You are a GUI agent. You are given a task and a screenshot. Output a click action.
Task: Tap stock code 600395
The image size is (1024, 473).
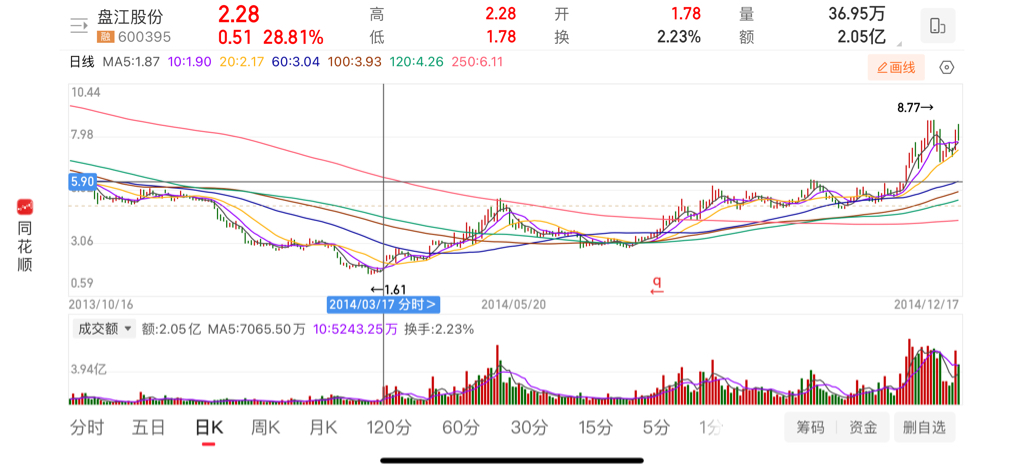pyautogui.click(x=143, y=37)
